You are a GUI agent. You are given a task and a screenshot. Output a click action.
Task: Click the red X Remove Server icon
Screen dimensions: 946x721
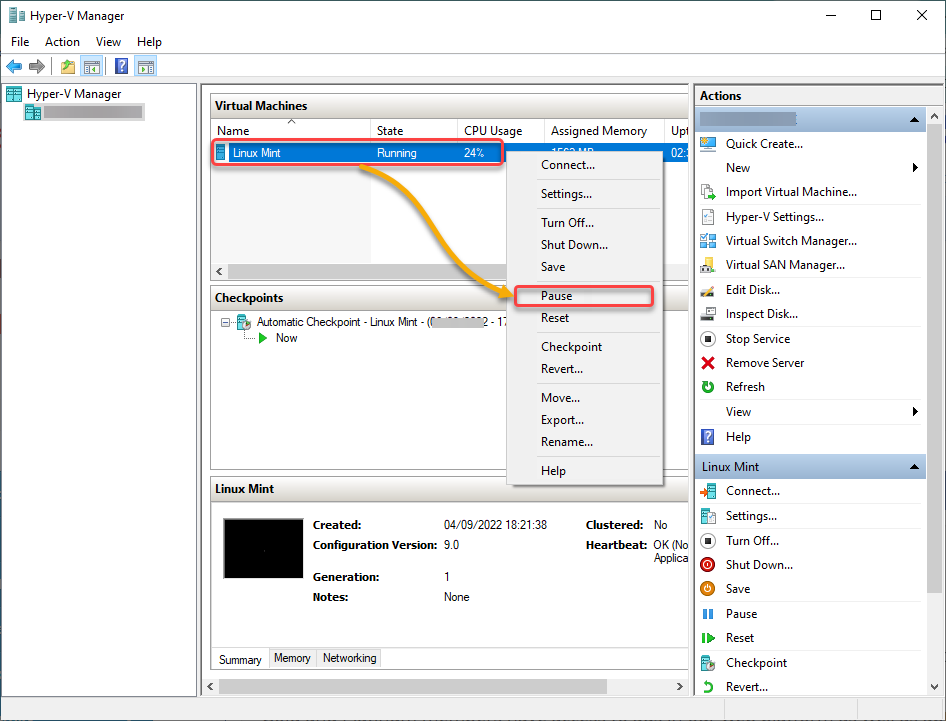708,363
